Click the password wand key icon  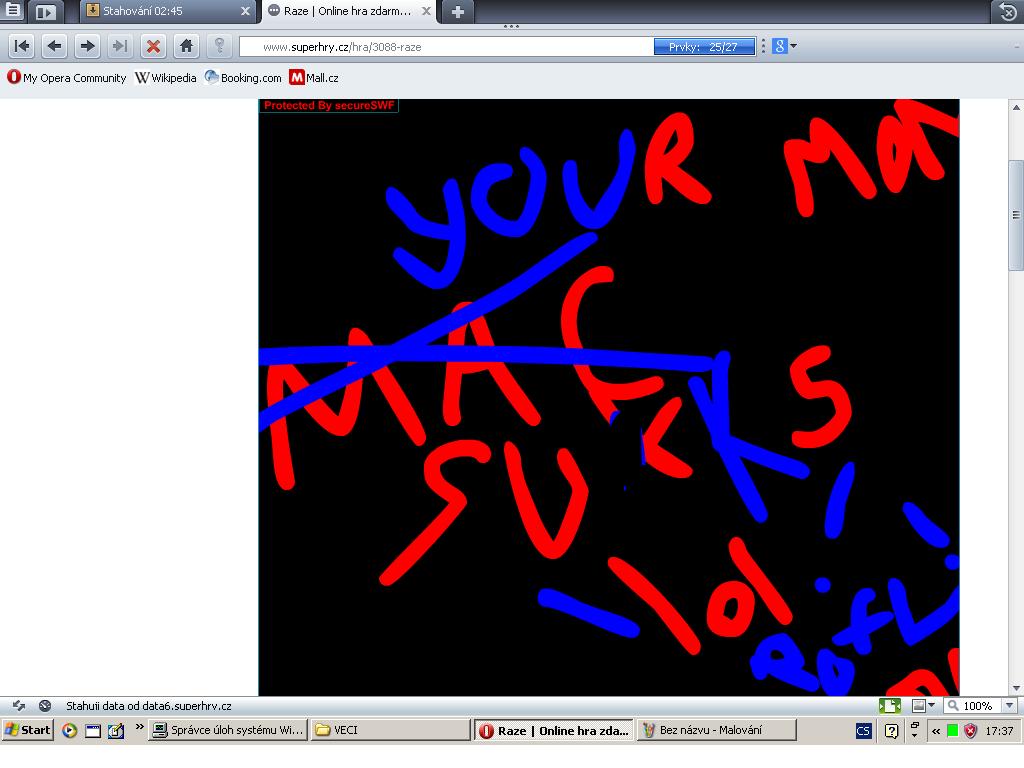(220, 46)
